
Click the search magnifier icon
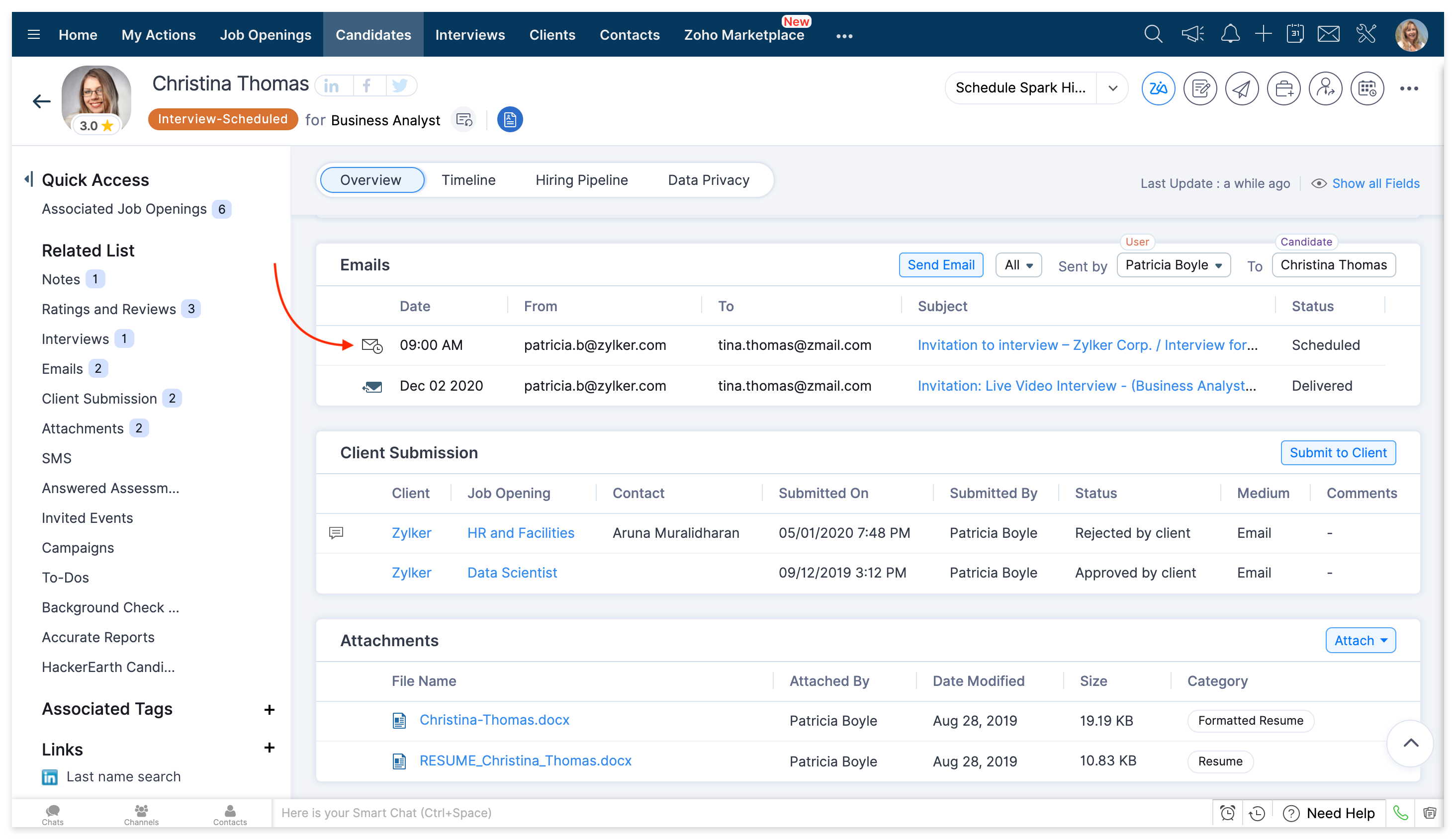tap(1153, 34)
